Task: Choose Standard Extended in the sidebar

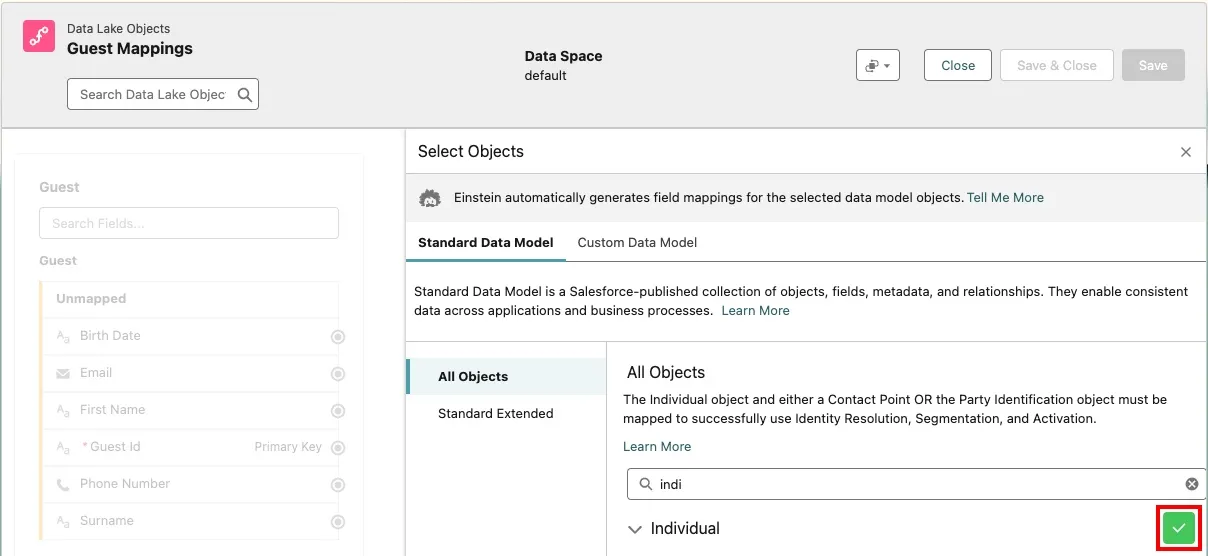Action: coord(495,414)
